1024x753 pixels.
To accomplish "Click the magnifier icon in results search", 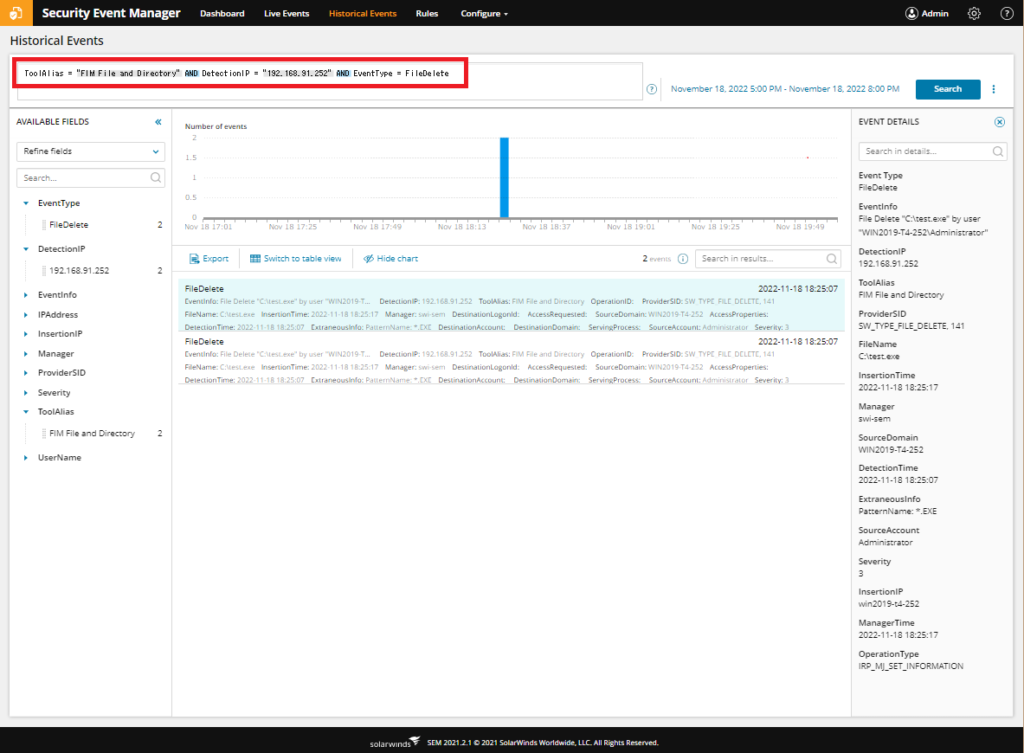I will click(831, 259).
